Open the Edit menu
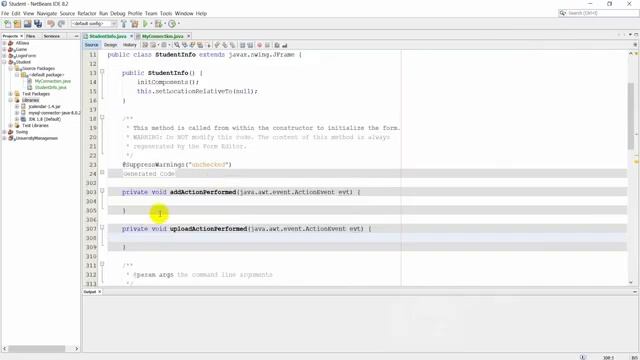 (x=16, y=13)
